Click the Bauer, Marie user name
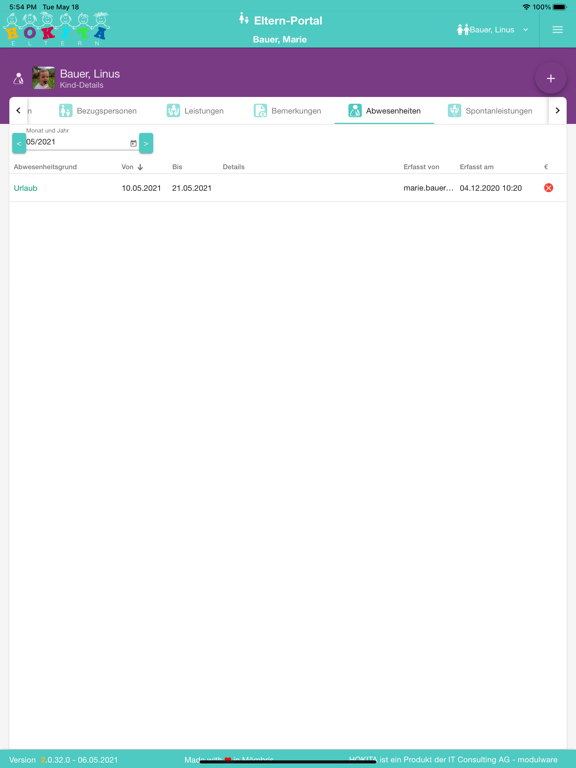The width and height of the screenshot is (576, 768). (x=280, y=40)
